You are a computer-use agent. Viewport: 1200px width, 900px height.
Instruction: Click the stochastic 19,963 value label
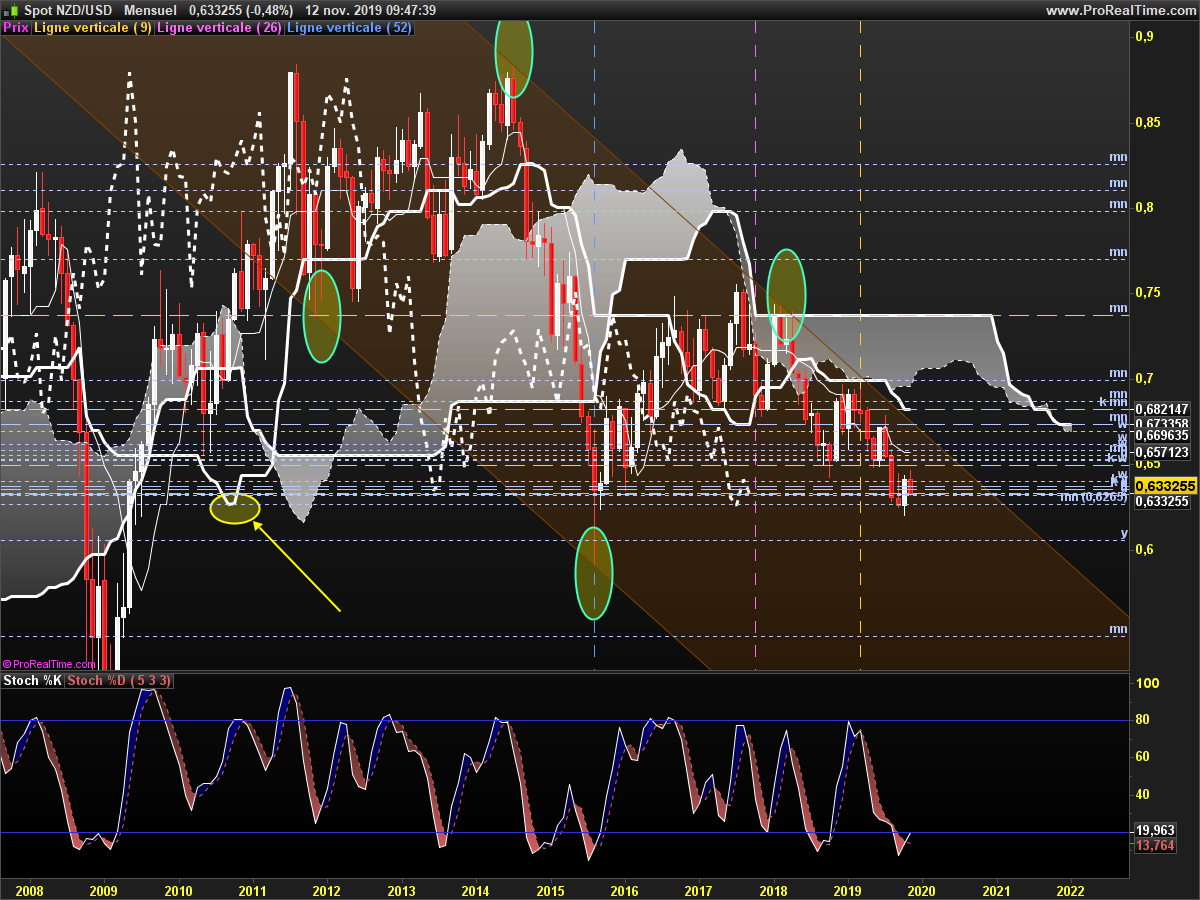pyautogui.click(x=1156, y=830)
